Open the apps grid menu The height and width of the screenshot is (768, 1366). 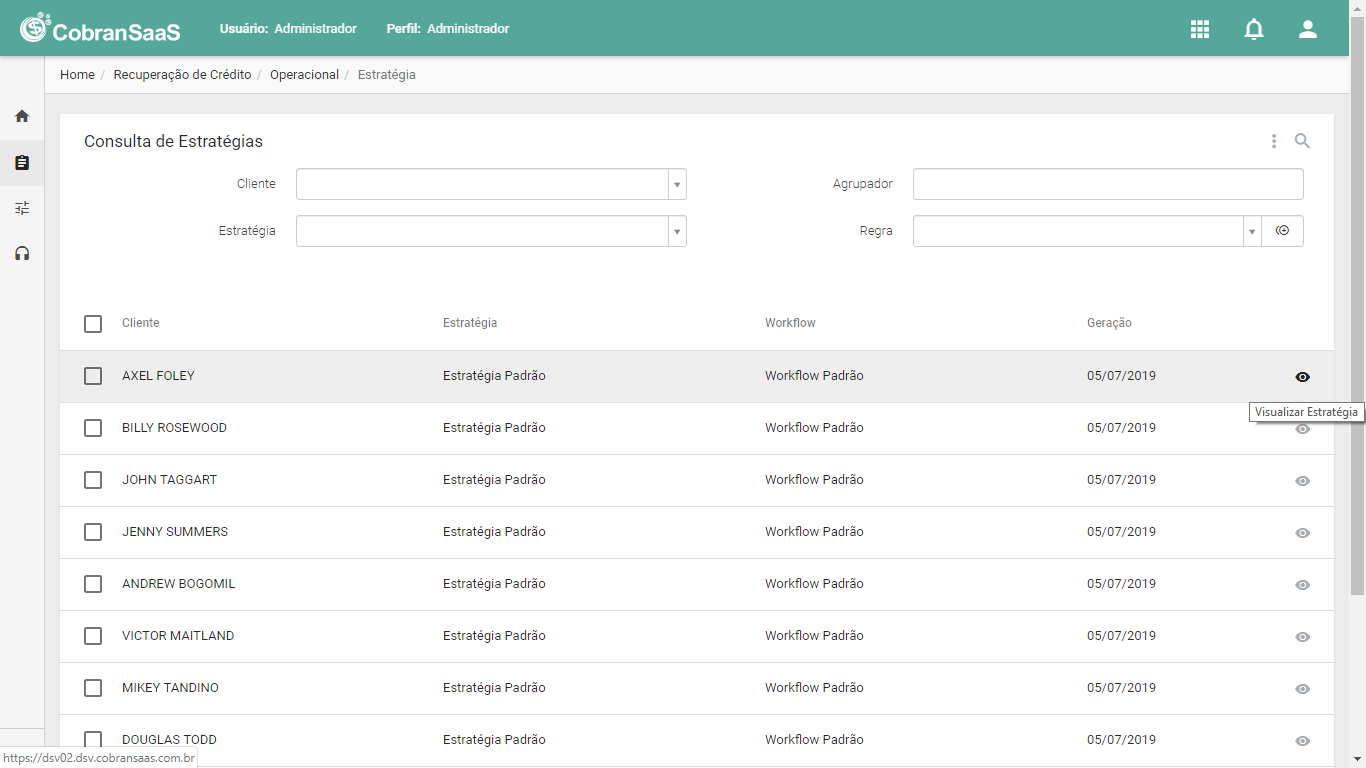click(x=1200, y=29)
